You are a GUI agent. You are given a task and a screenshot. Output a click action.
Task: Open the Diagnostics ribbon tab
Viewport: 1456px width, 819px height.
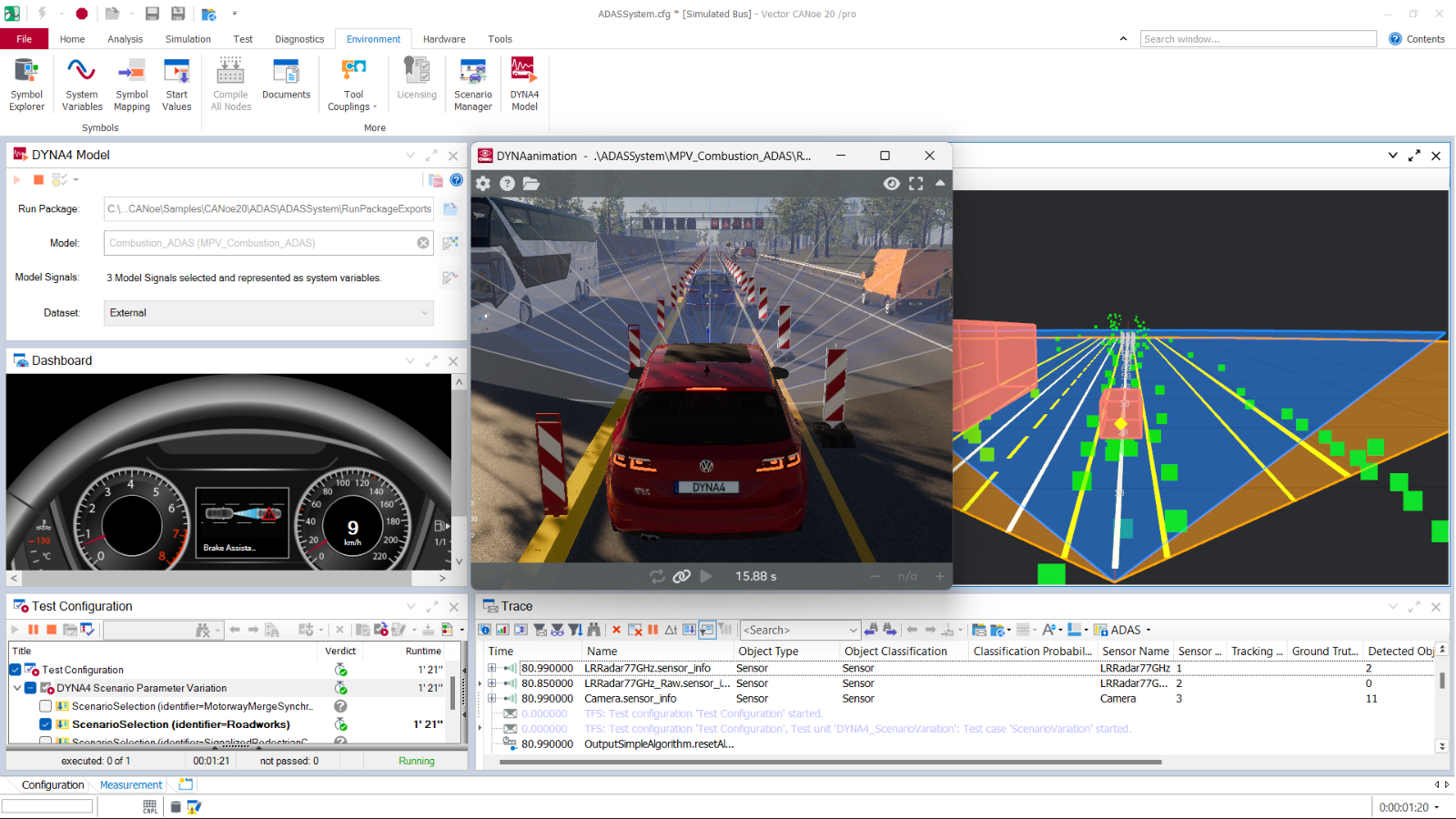(x=299, y=39)
